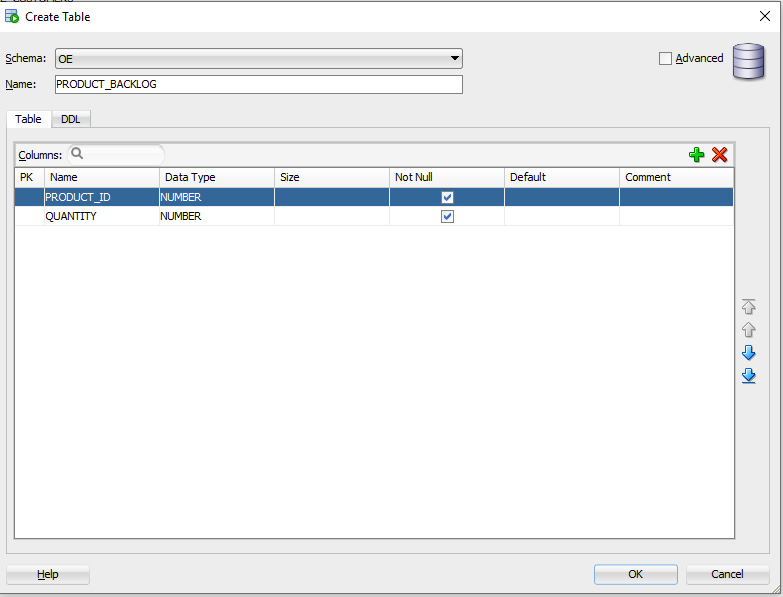783x597 pixels.
Task: Switch to the DDL tab
Action: point(70,119)
